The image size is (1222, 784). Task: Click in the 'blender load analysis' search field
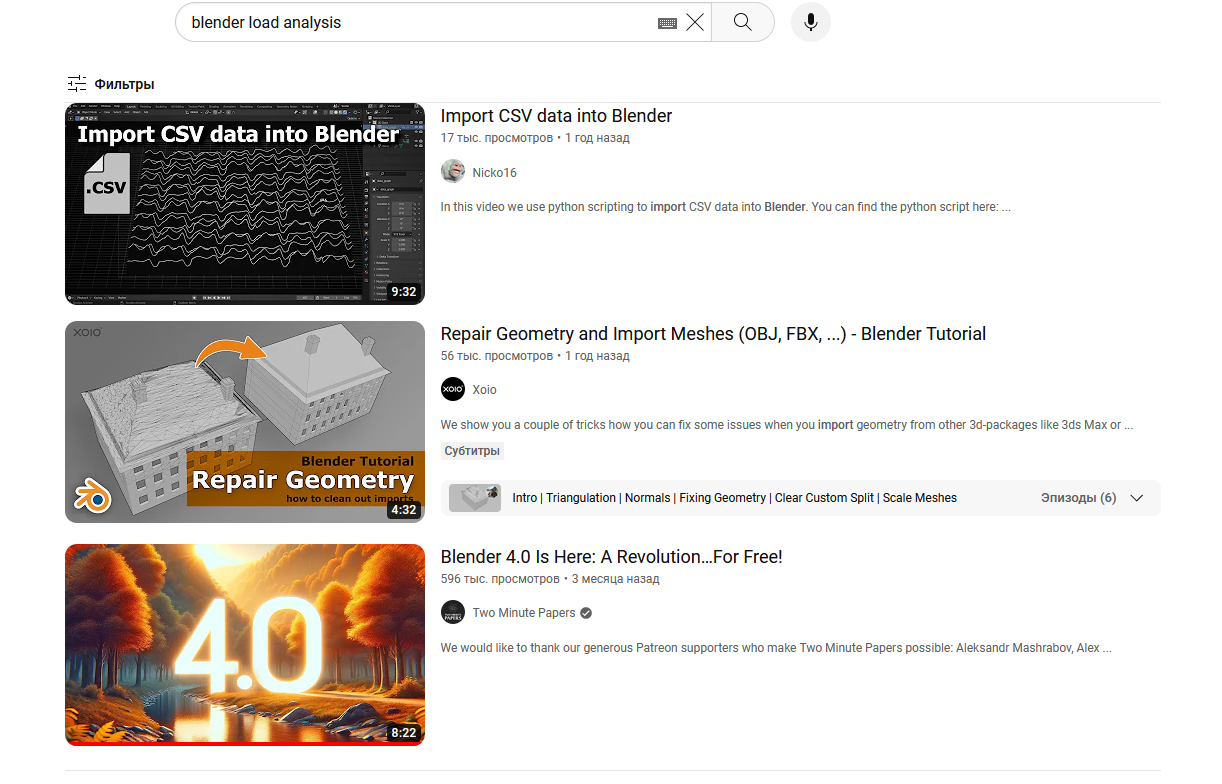pos(410,22)
